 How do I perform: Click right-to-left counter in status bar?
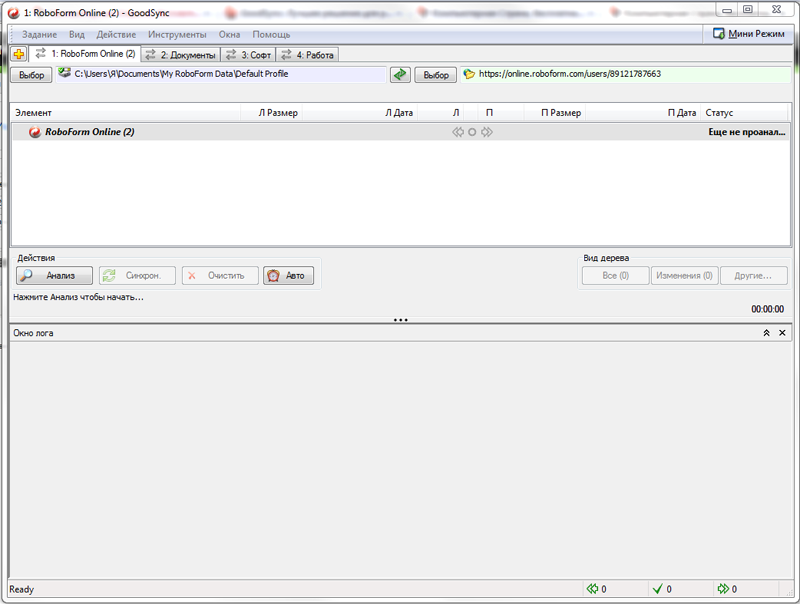tap(596, 589)
